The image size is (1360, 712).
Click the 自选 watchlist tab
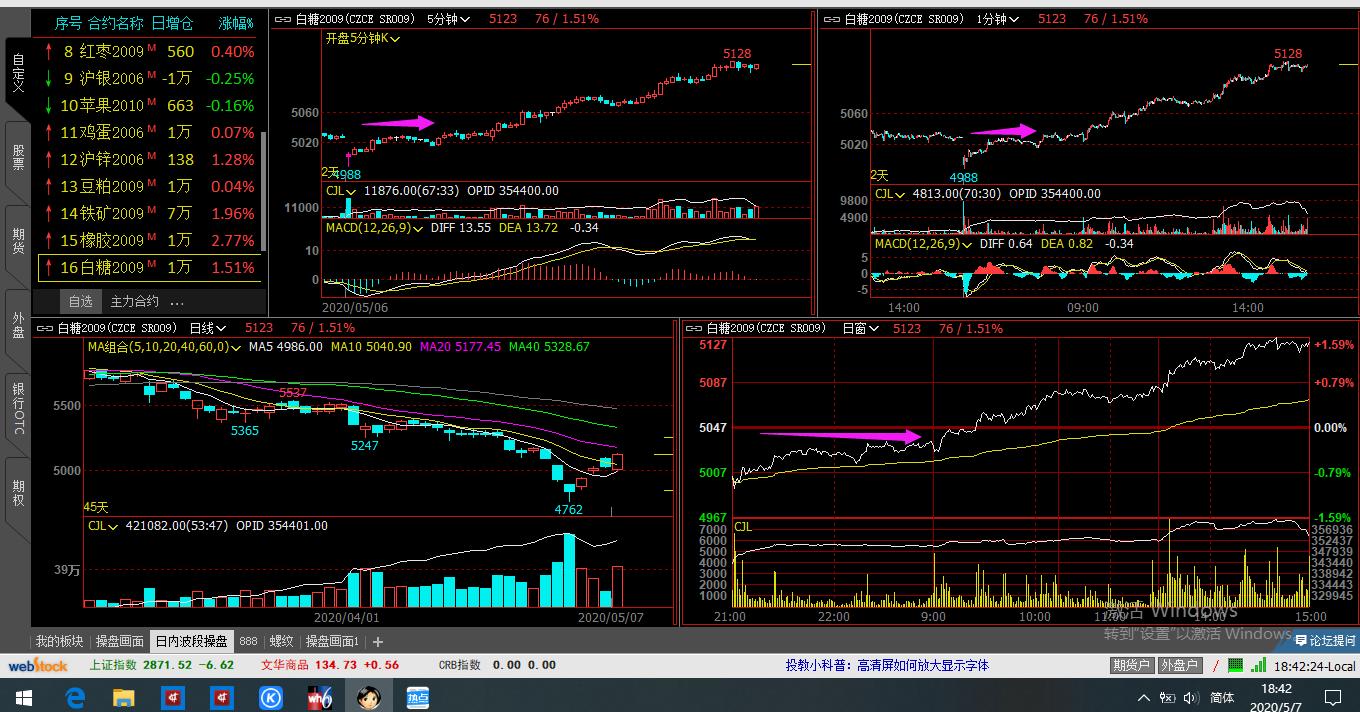80,301
